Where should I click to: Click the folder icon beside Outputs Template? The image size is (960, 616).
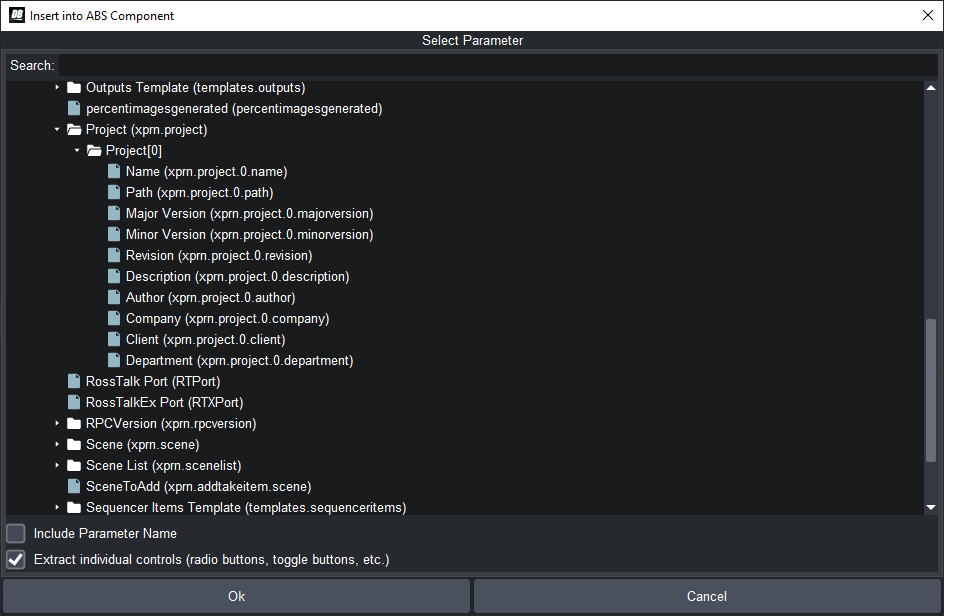pyautogui.click(x=74, y=87)
